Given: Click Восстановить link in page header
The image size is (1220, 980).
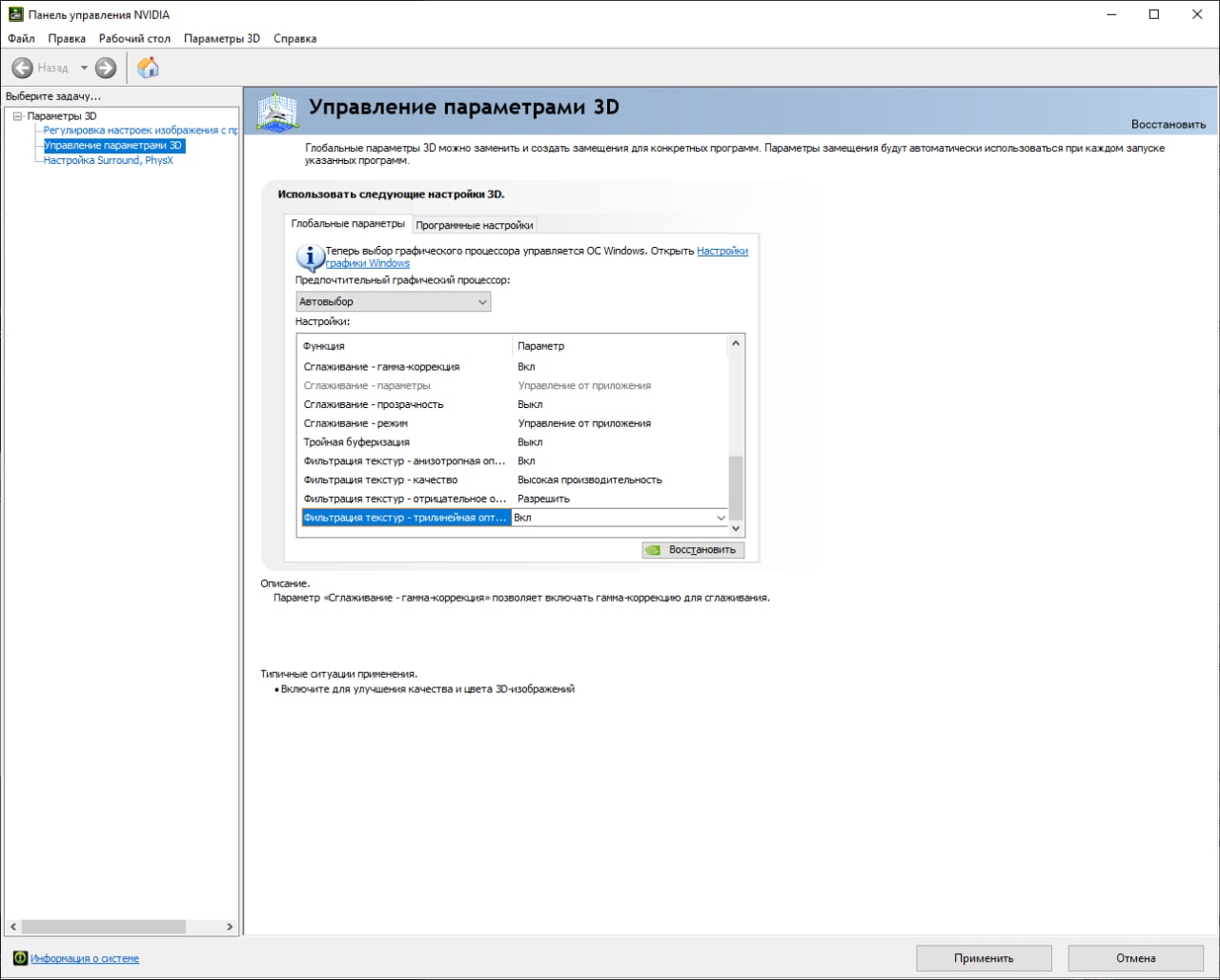Looking at the screenshot, I should [x=1168, y=125].
